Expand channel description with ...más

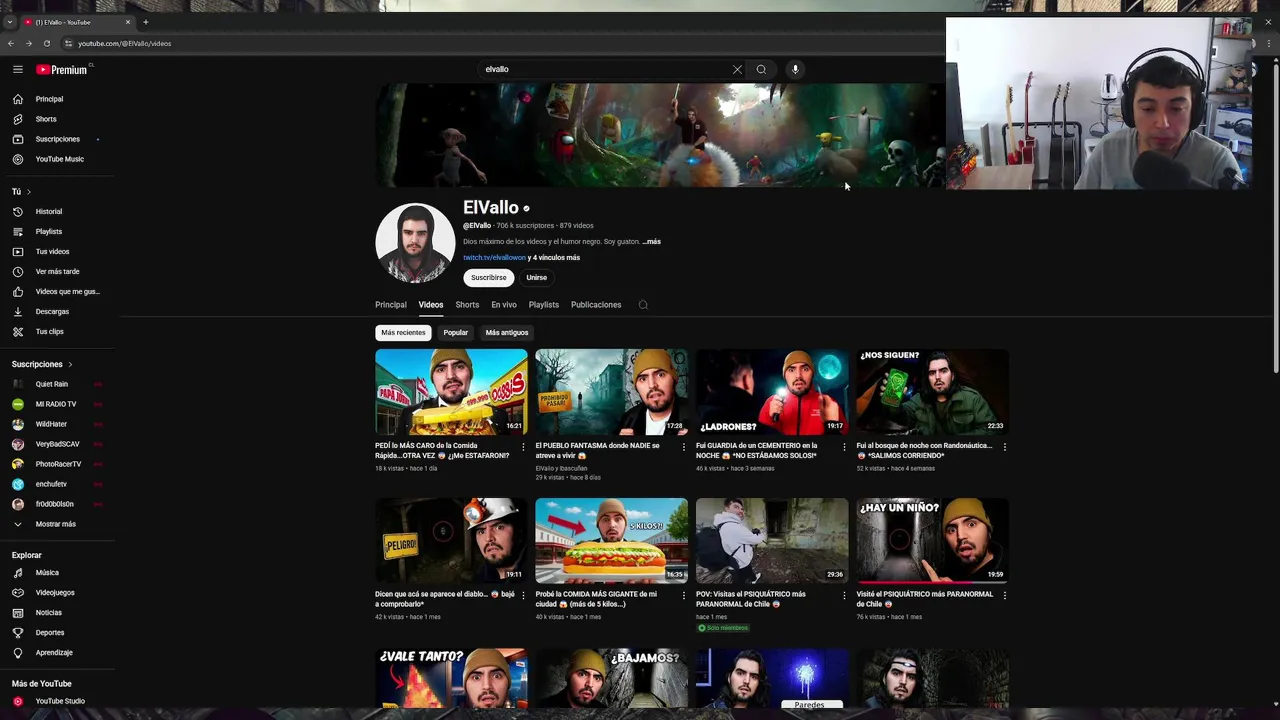pyautogui.click(x=652, y=241)
